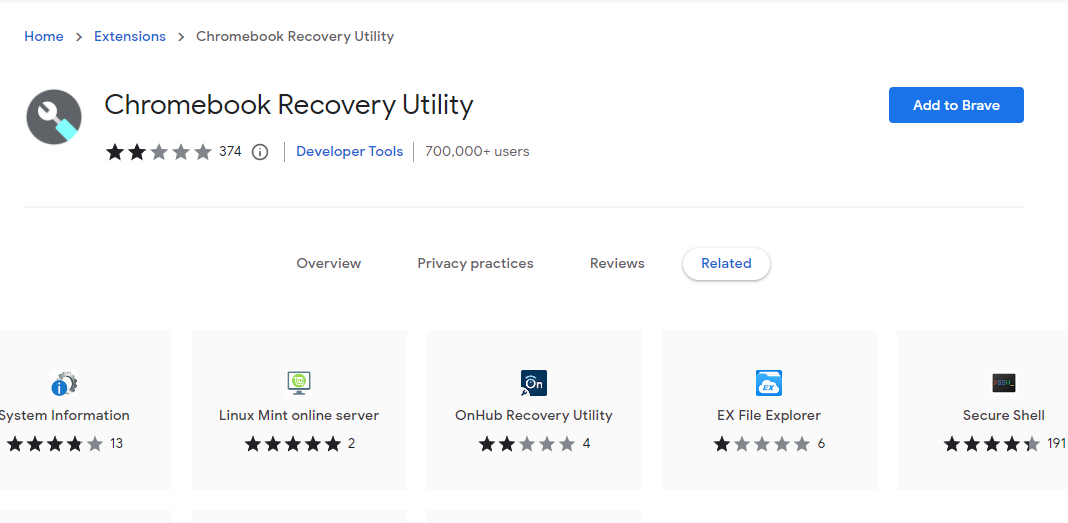This screenshot has height=523, width=1068.
Task: Open Linux Mint online server title
Action: coord(299,415)
